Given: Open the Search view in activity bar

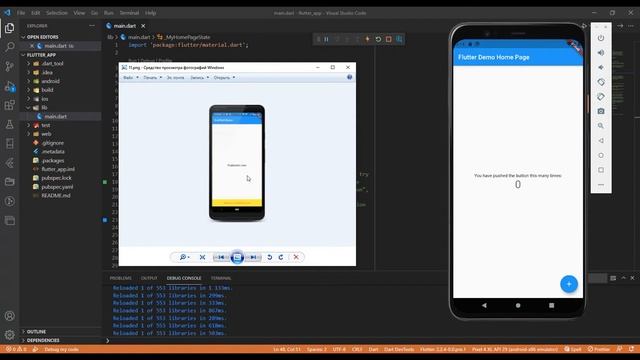Looking at the screenshot, I should 9,47.
